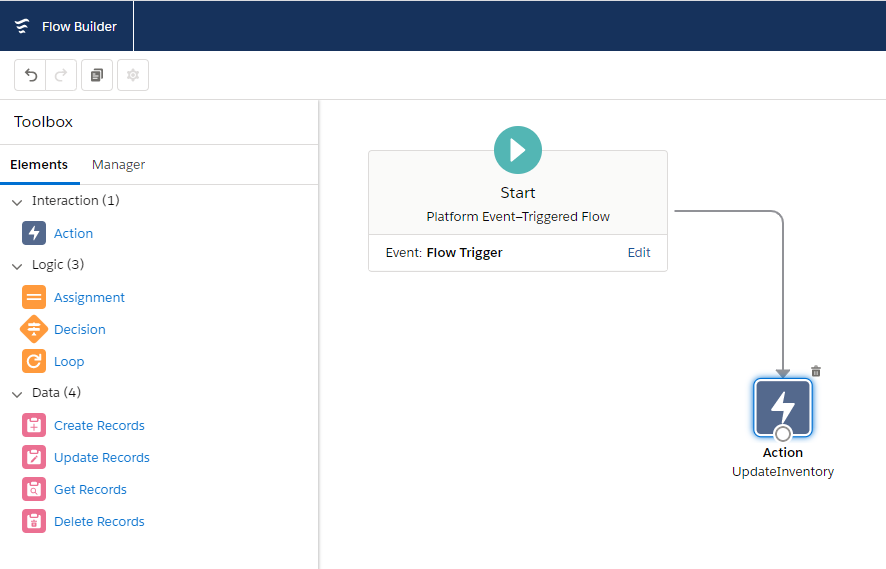This screenshot has width=886, height=569.
Task: Click the UpdateInventory Action node on canvas
Action: tap(783, 407)
